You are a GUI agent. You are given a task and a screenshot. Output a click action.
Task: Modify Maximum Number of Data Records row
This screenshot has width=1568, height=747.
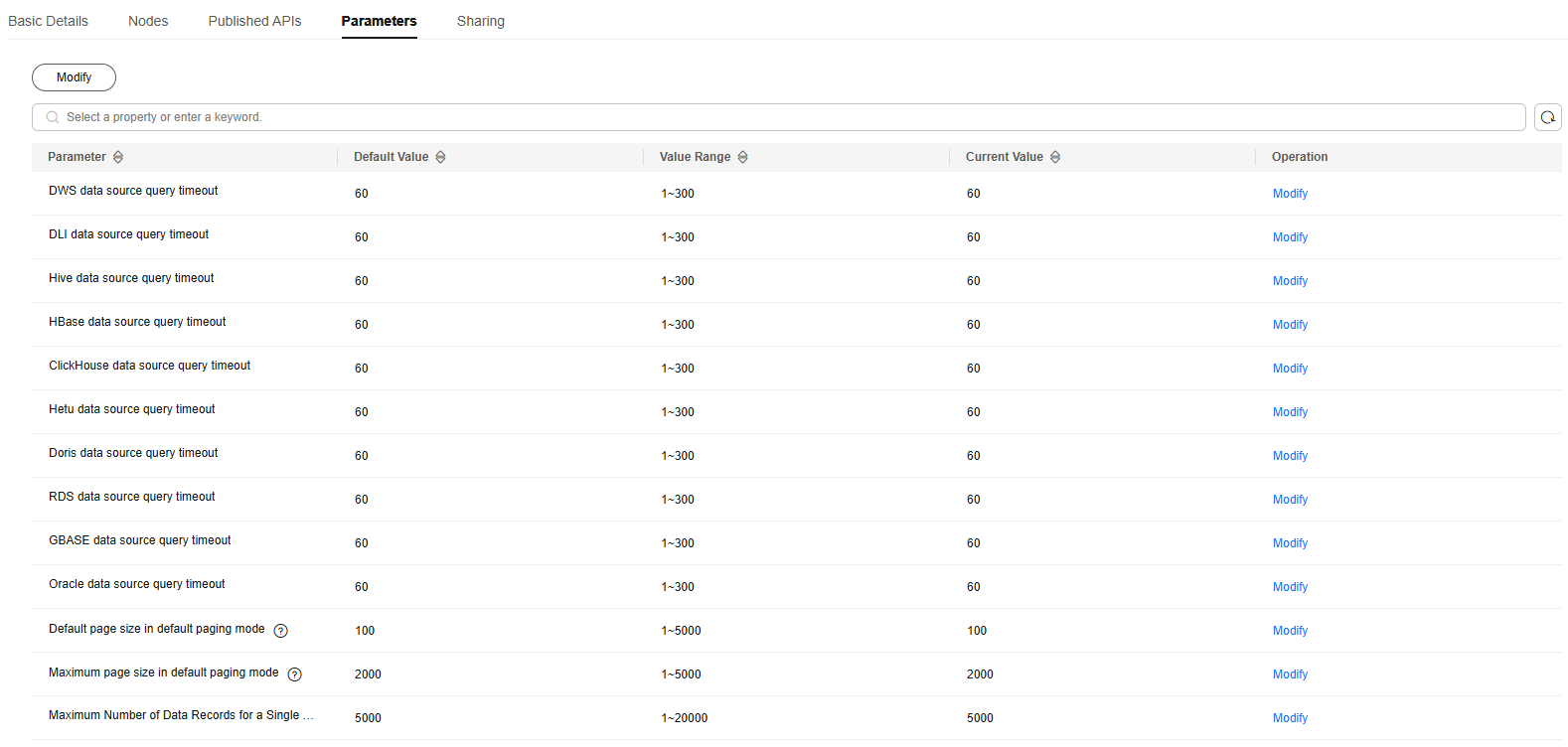[1290, 718]
